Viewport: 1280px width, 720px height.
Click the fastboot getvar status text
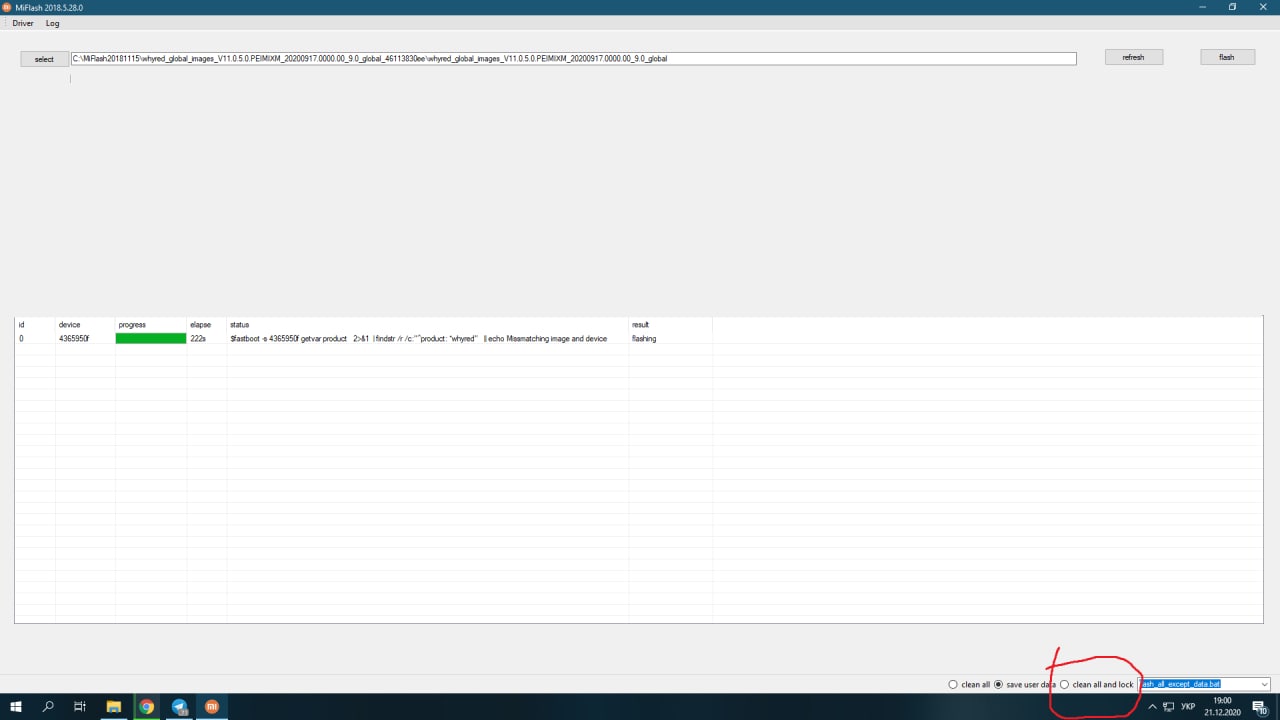pos(418,339)
